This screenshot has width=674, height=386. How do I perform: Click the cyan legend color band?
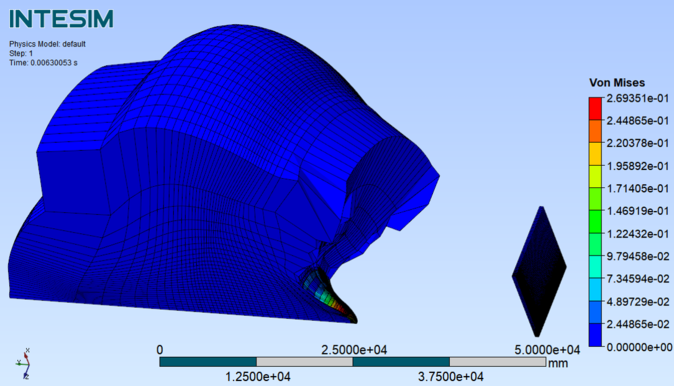click(595, 267)
